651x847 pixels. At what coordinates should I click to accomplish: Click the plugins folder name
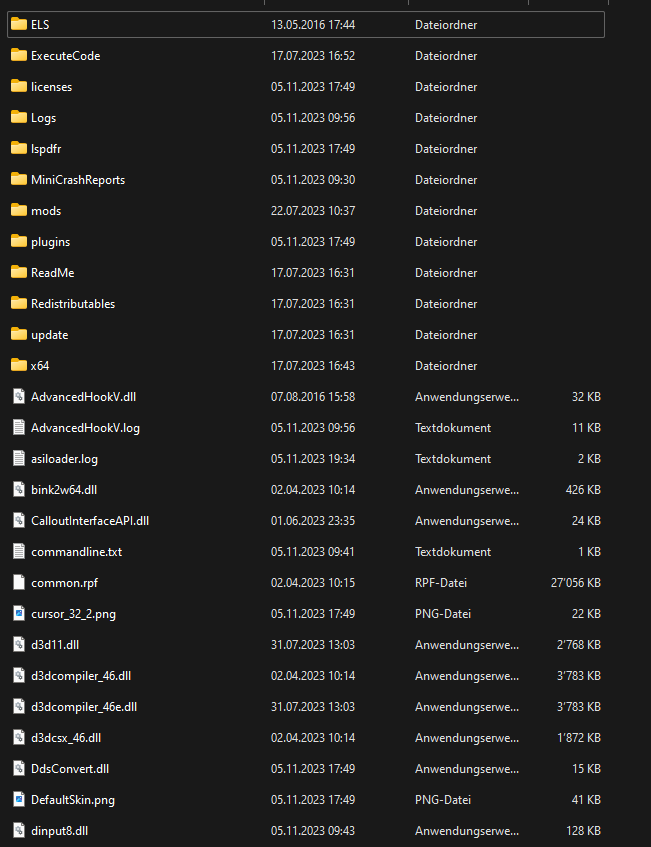(50, 242)
